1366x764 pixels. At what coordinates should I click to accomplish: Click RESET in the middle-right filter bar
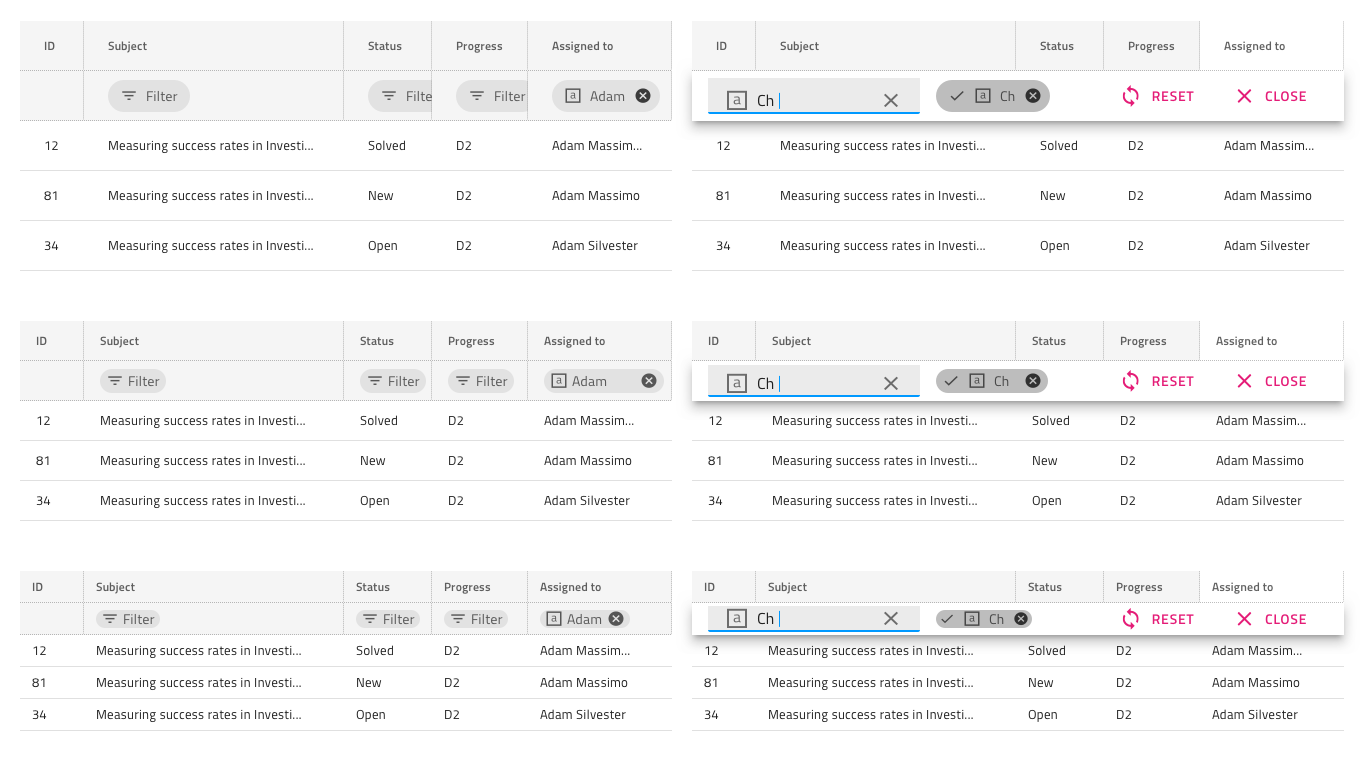[1157, 381]
